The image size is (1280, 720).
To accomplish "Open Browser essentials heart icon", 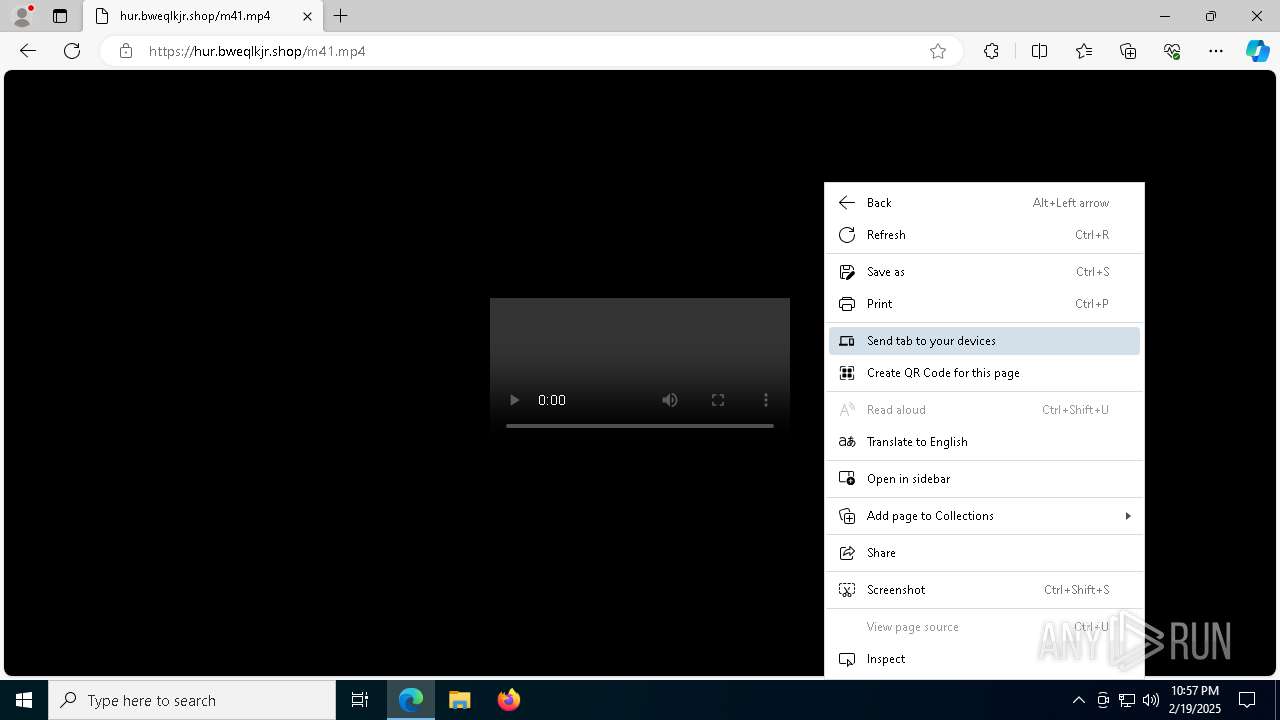I will coord(1172,51).
